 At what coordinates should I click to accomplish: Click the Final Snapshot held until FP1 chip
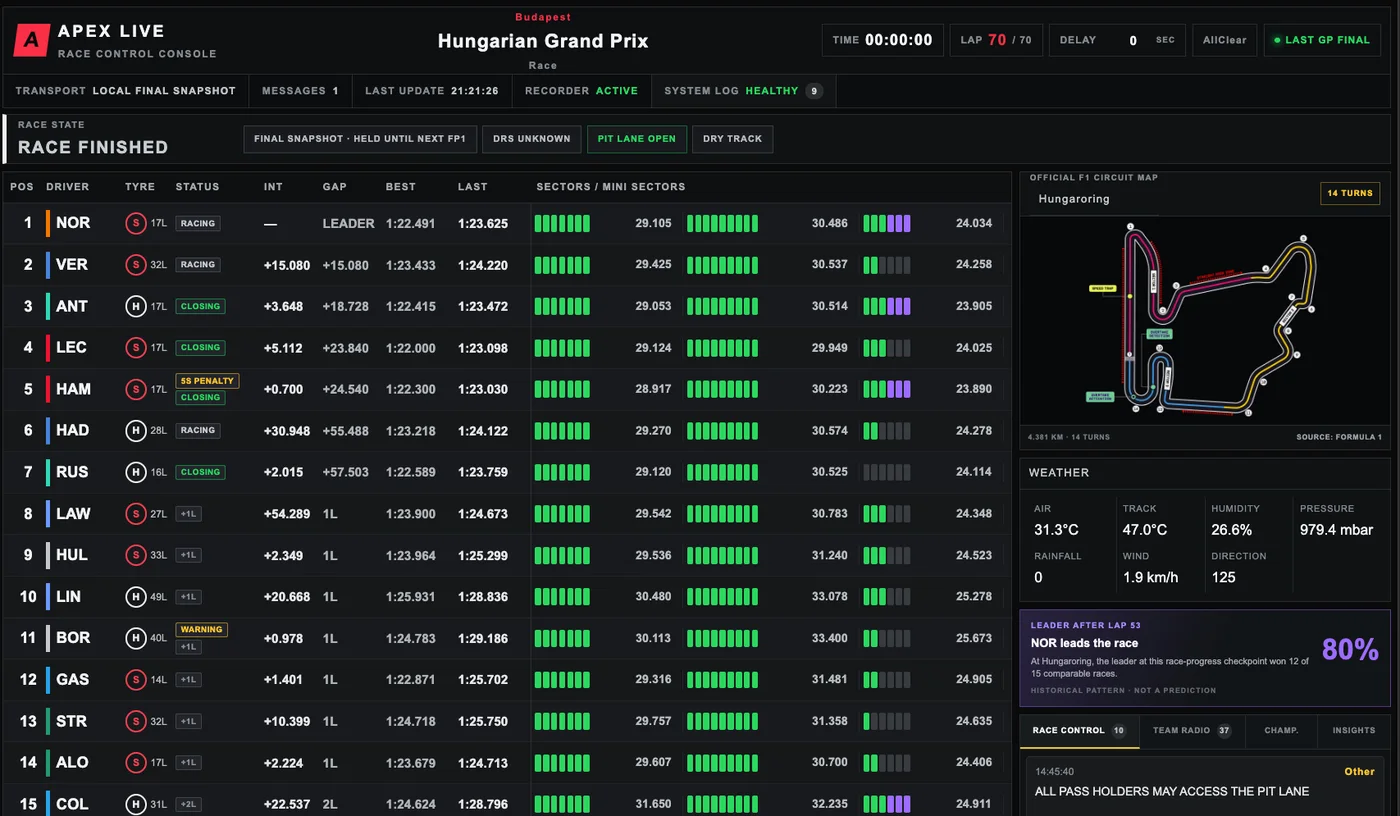(x=360, y=139)
